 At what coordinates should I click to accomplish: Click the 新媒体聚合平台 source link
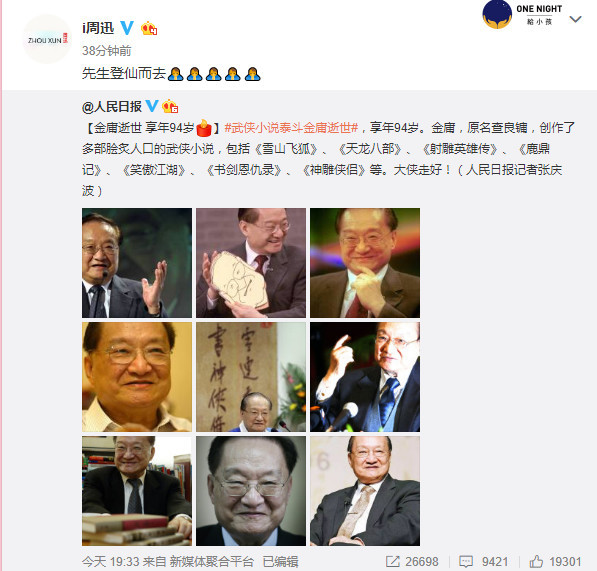click(211, 561)
